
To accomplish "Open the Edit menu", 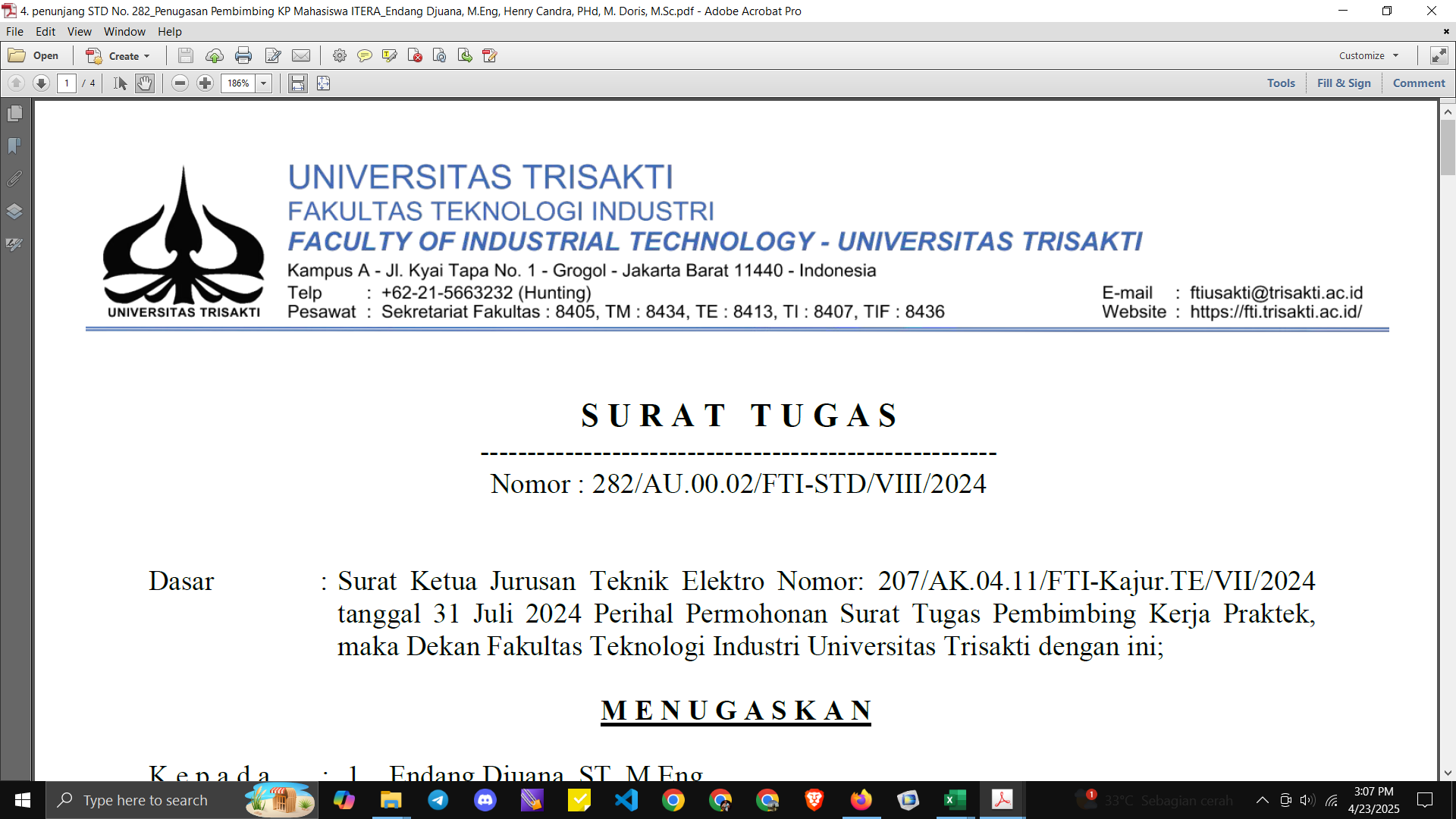I will (x=45, y=32).
